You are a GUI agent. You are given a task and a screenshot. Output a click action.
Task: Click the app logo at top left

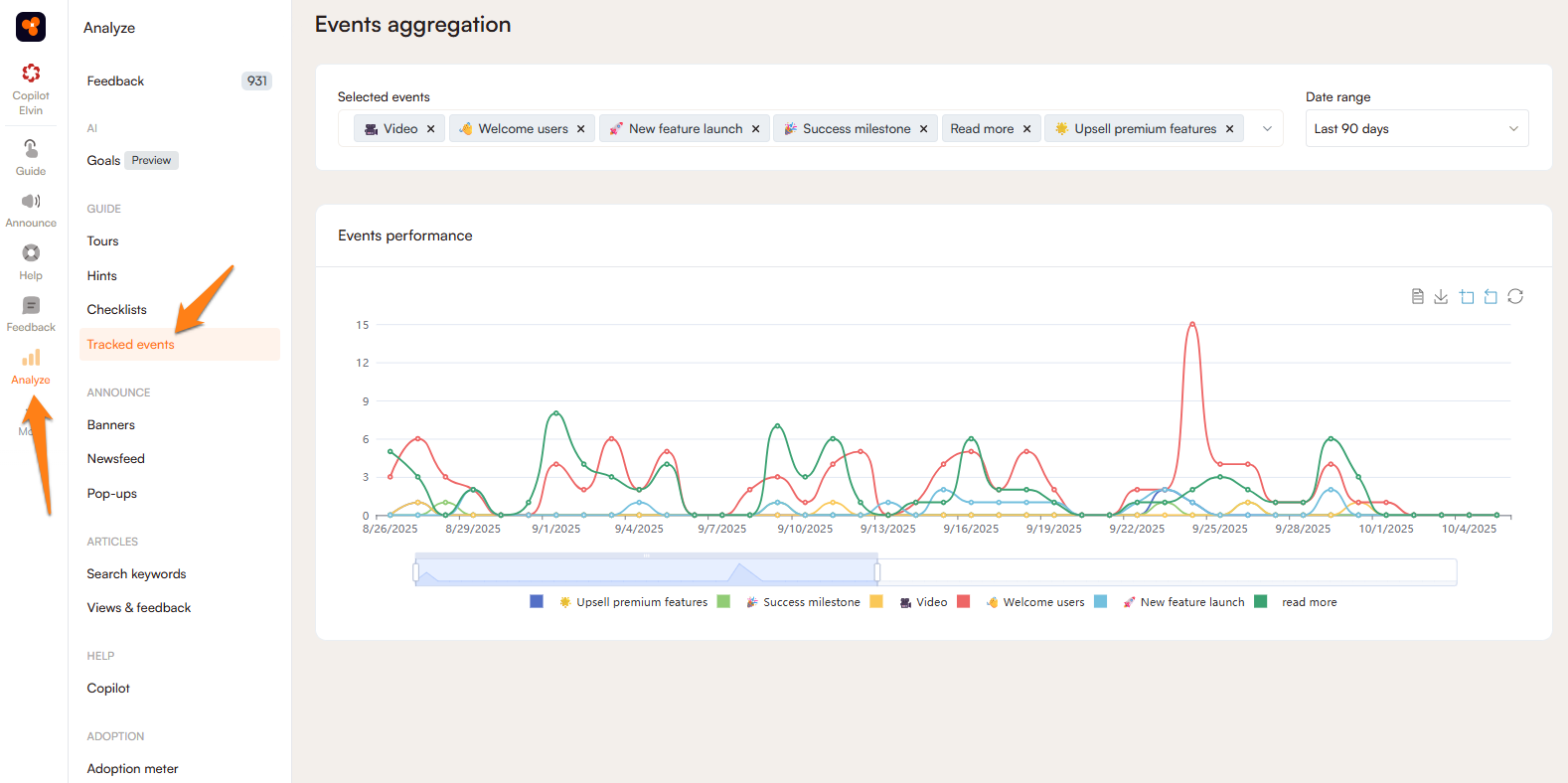tap(31, 27)
